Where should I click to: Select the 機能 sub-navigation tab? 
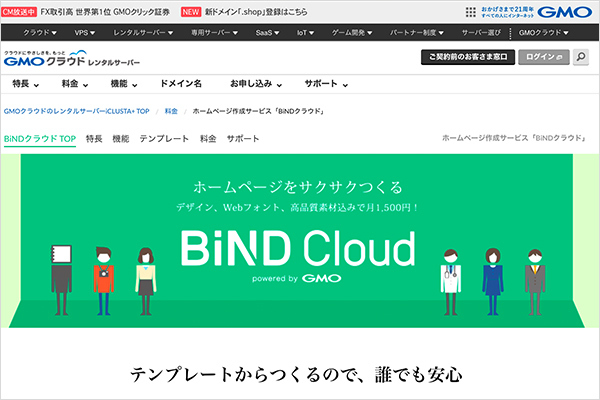(121, 139)
